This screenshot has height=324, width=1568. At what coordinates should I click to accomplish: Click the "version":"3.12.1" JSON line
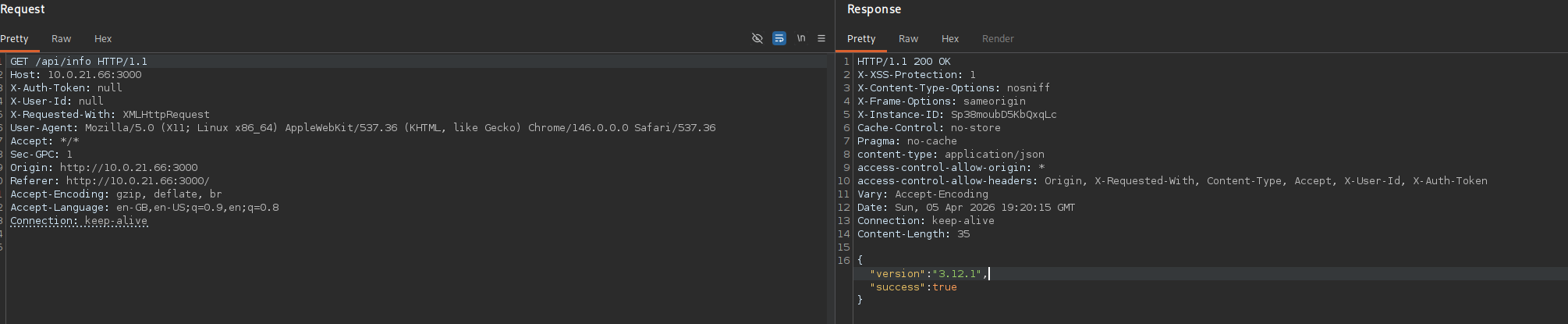coord(929,273)
